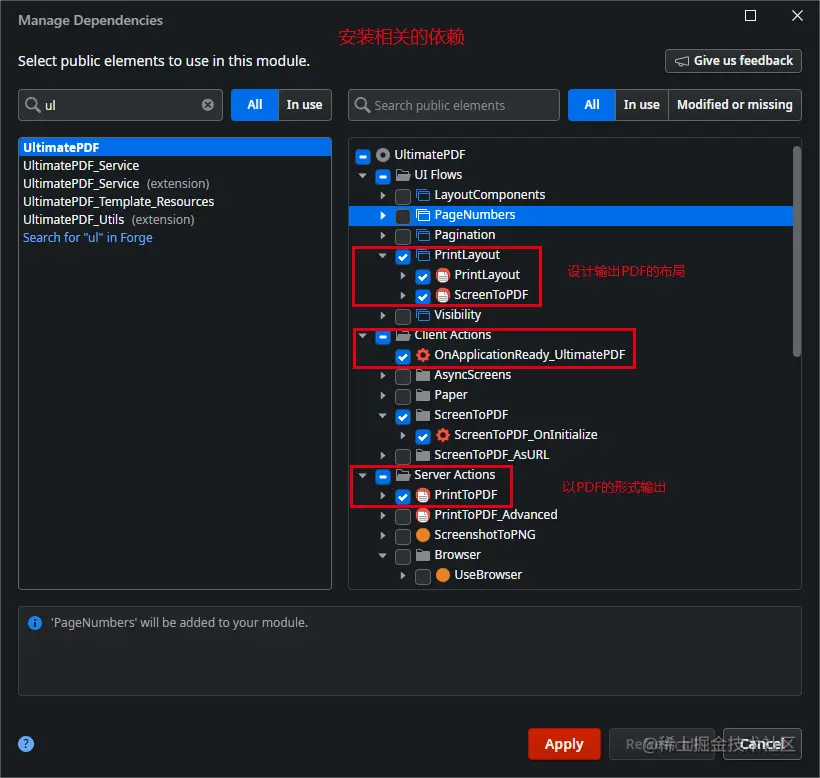This screenshot has width=820, height=778.
Task: Collapse the Browser folder
Action: pos(383,555)
